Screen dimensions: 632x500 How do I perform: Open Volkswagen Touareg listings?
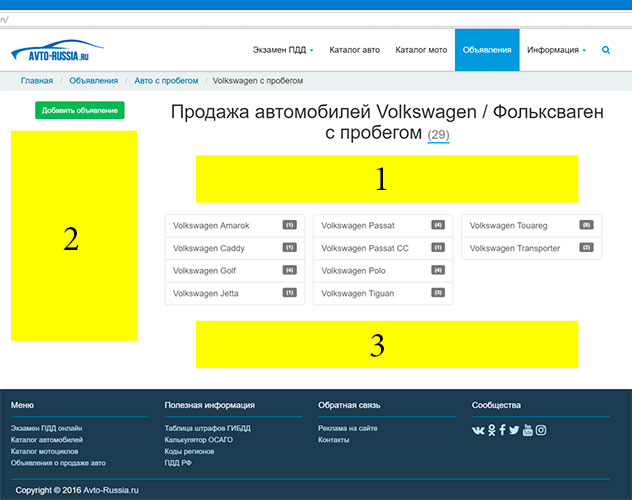(x=532, y=226)
